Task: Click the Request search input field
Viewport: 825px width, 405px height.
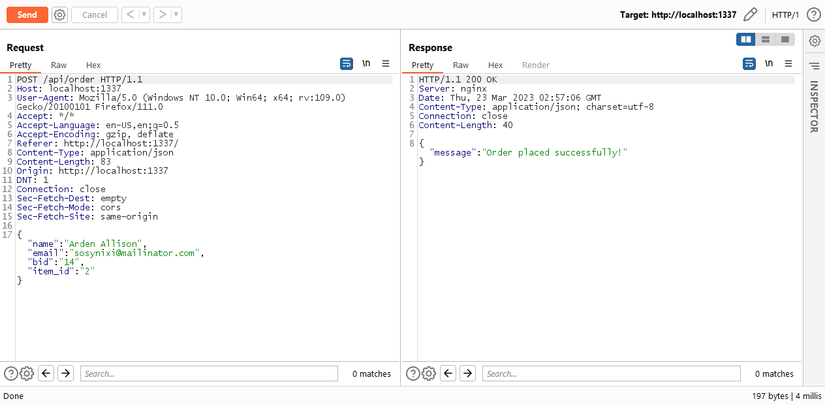Action: tap(210, 373)
